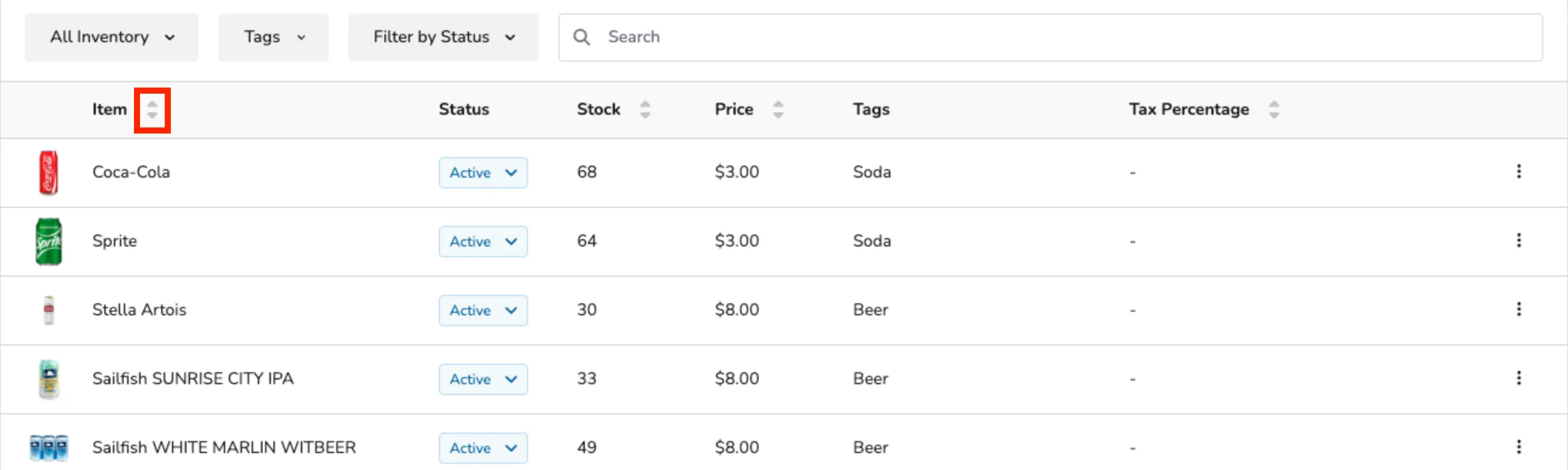Select the Stella Artois product thumbnail
1568x470 pixels.
49,311
